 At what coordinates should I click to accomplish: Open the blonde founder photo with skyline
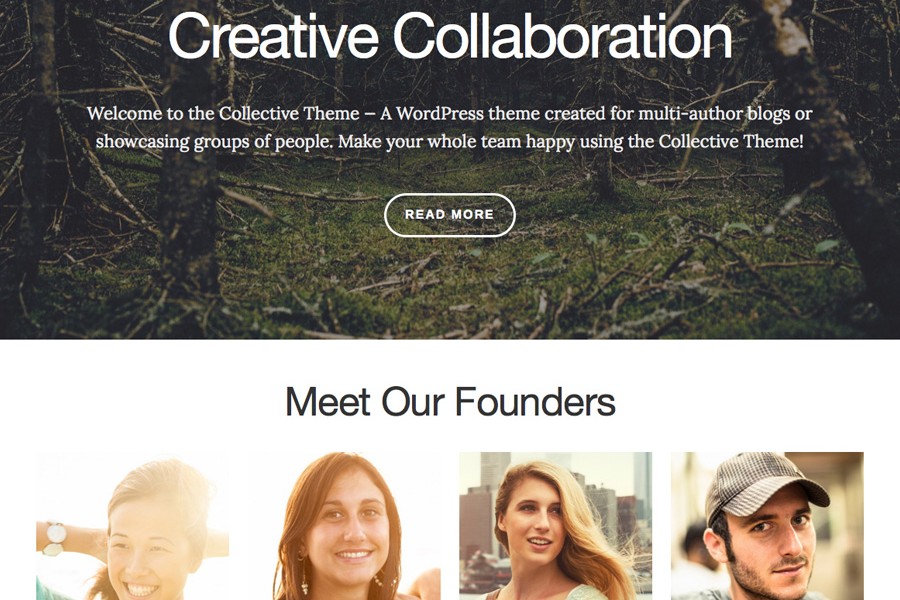[x=556, y=526]
